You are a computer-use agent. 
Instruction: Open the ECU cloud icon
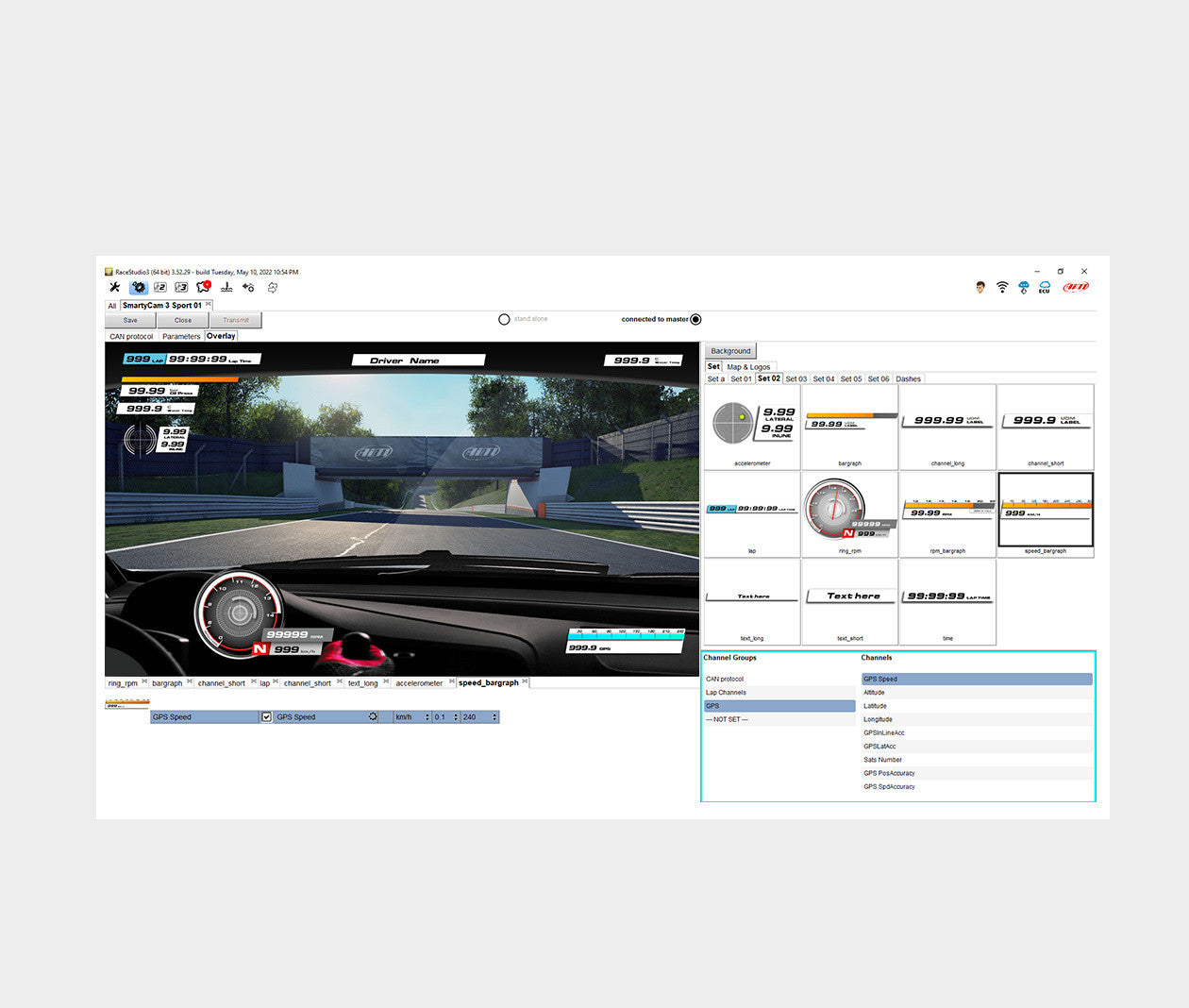(x=1045, y=287)
